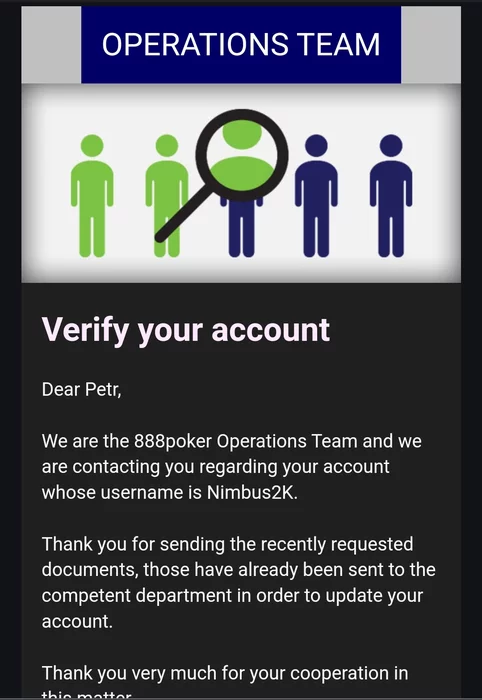Click the competent department text line

pos(232,596)
